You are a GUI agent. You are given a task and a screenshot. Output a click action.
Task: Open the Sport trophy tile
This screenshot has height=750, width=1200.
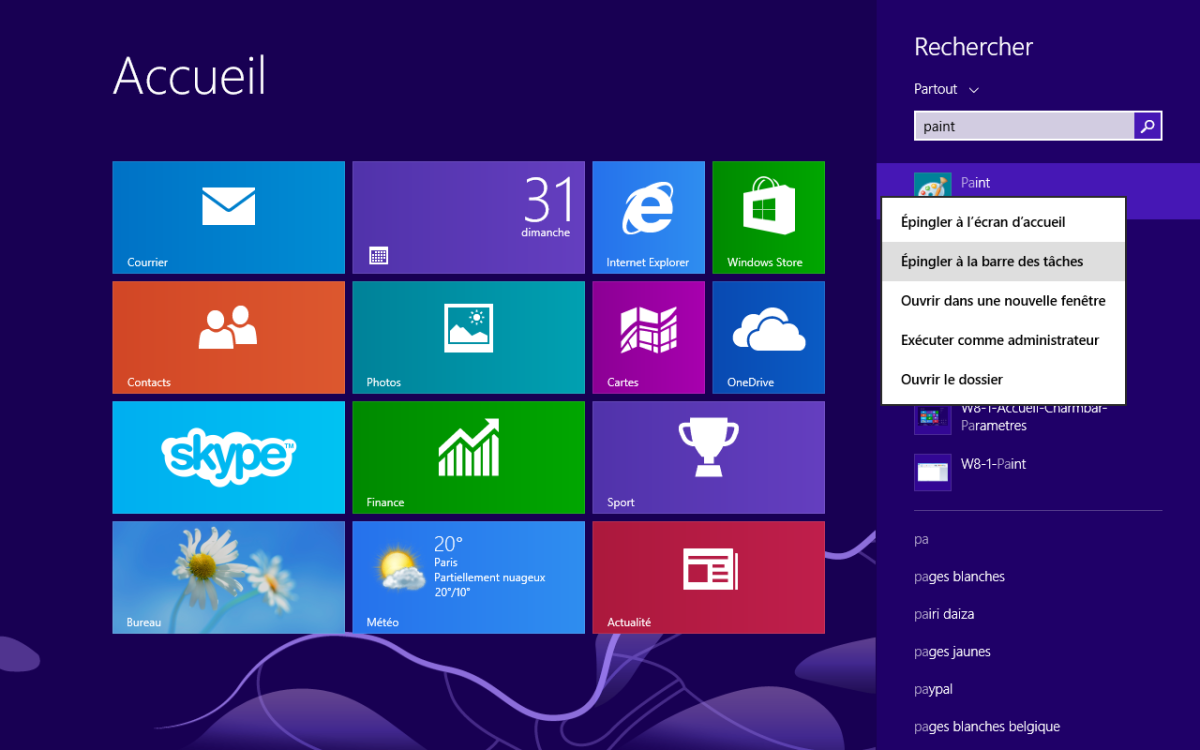pyautogui.click(x=708, y=457)
